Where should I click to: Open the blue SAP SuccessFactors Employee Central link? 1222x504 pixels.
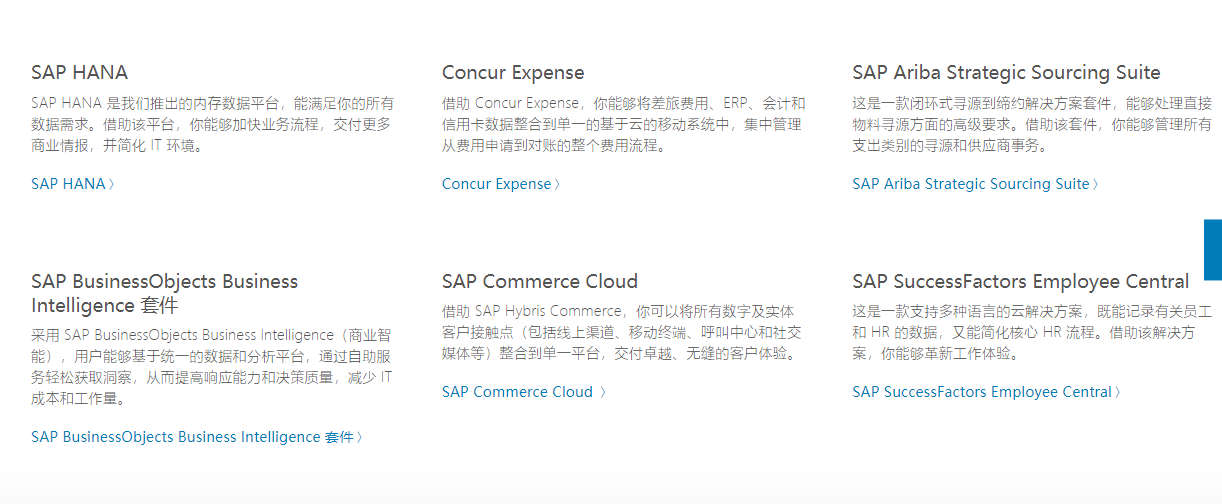click(981, 392)
